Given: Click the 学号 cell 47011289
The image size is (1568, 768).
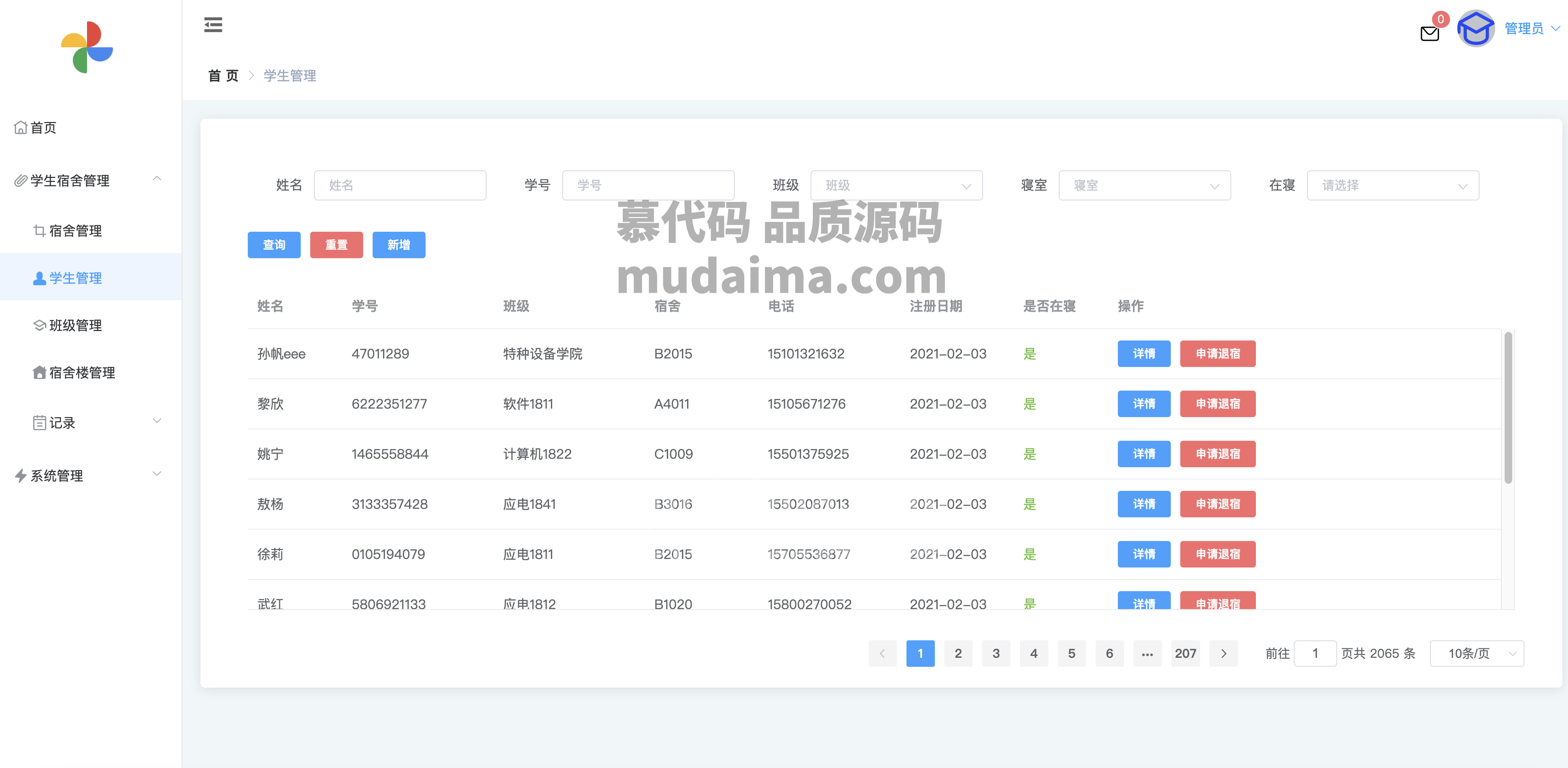Looking at the screenshot, I should click(x=381, y=354).
